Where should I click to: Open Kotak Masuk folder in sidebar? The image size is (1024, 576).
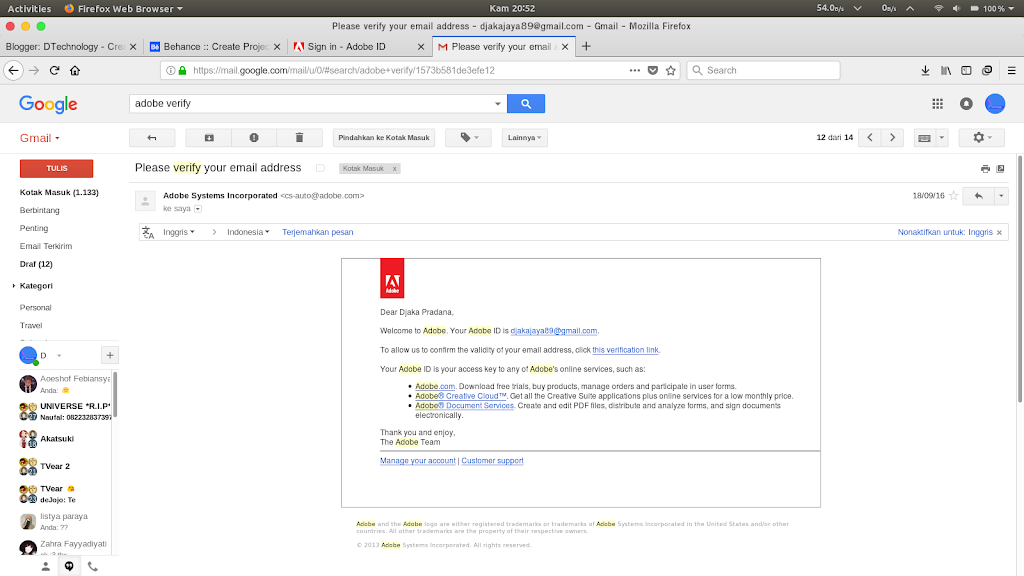click(59, 192)
